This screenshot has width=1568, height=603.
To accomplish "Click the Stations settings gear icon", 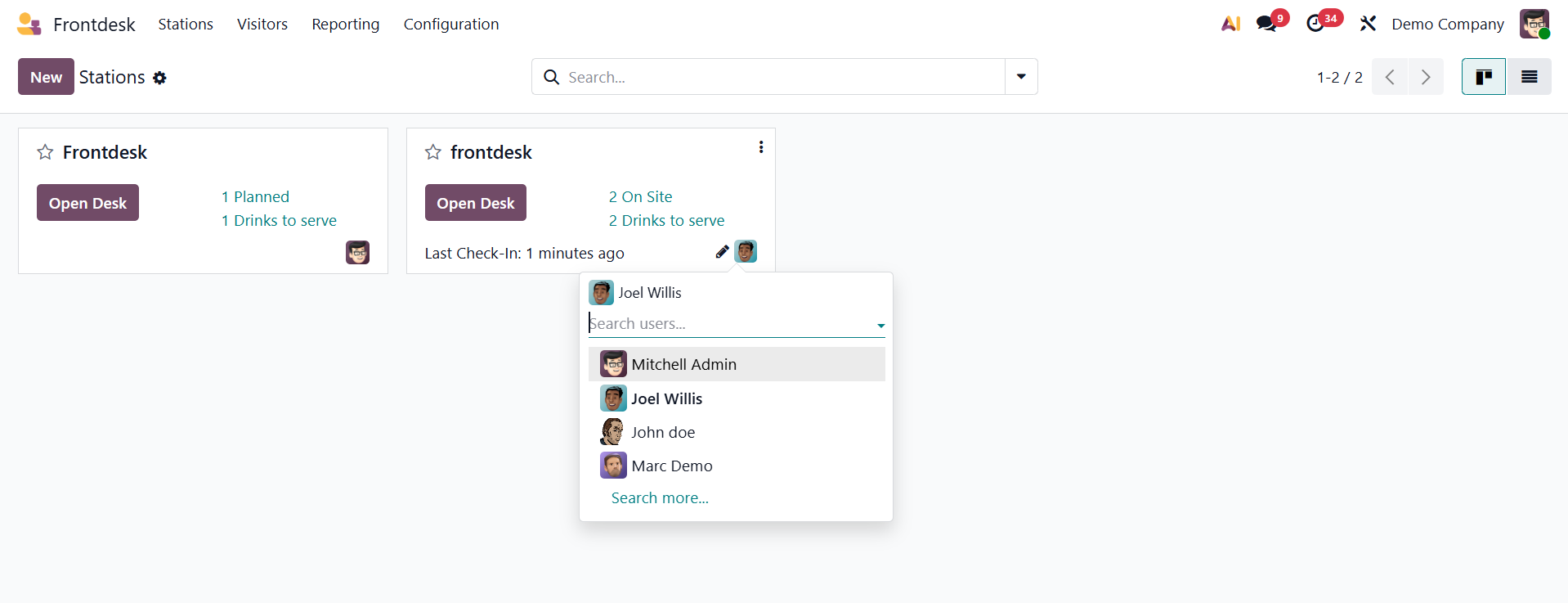I will pos(160,78).
